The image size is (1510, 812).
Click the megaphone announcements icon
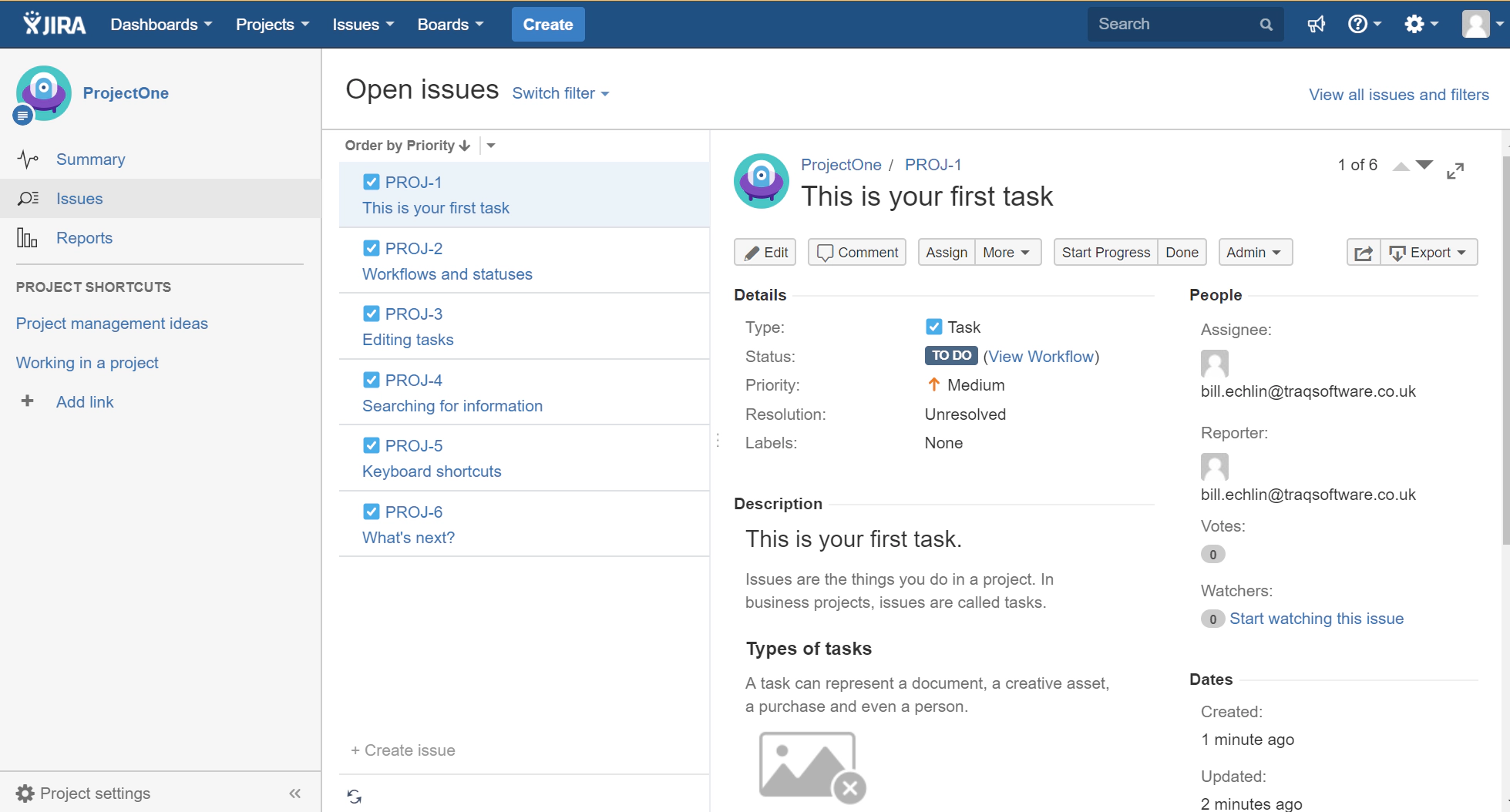[x=1316, y=24]
